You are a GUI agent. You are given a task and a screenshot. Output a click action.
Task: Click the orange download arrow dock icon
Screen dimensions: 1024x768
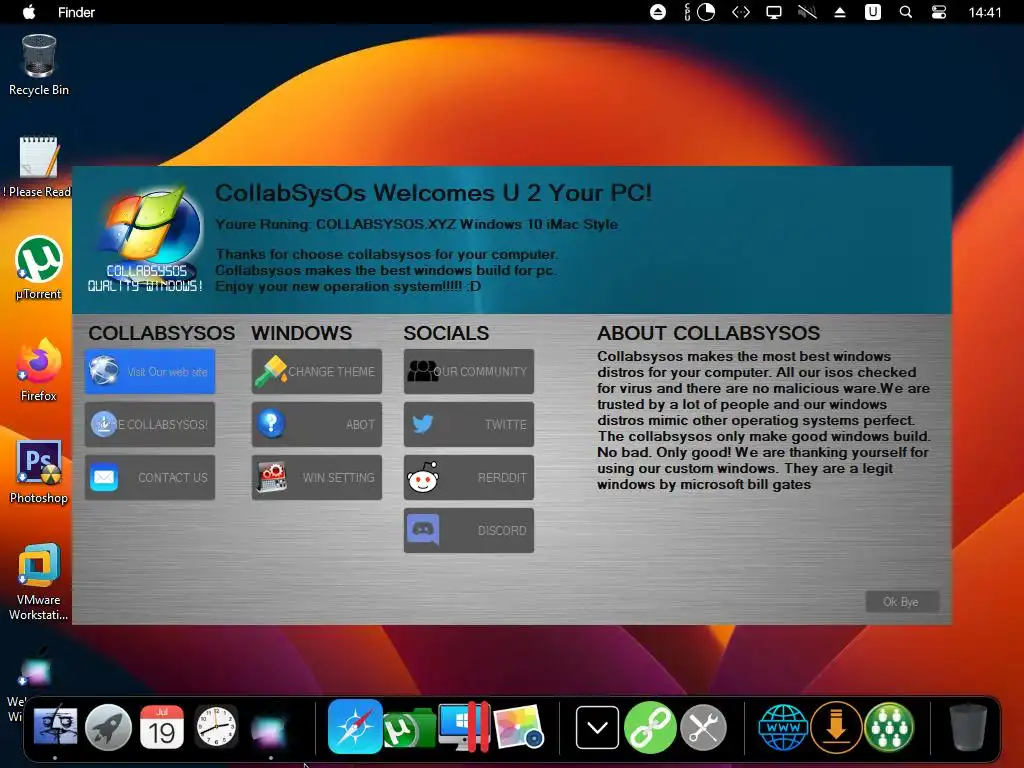pyautogui.click(x=836, y=727)
